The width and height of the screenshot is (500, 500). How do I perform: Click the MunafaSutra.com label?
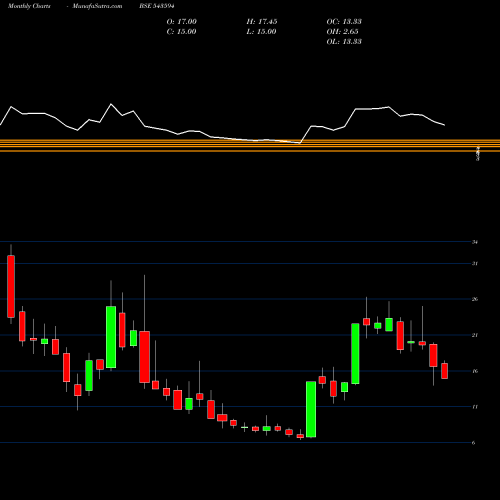(97, 6)
